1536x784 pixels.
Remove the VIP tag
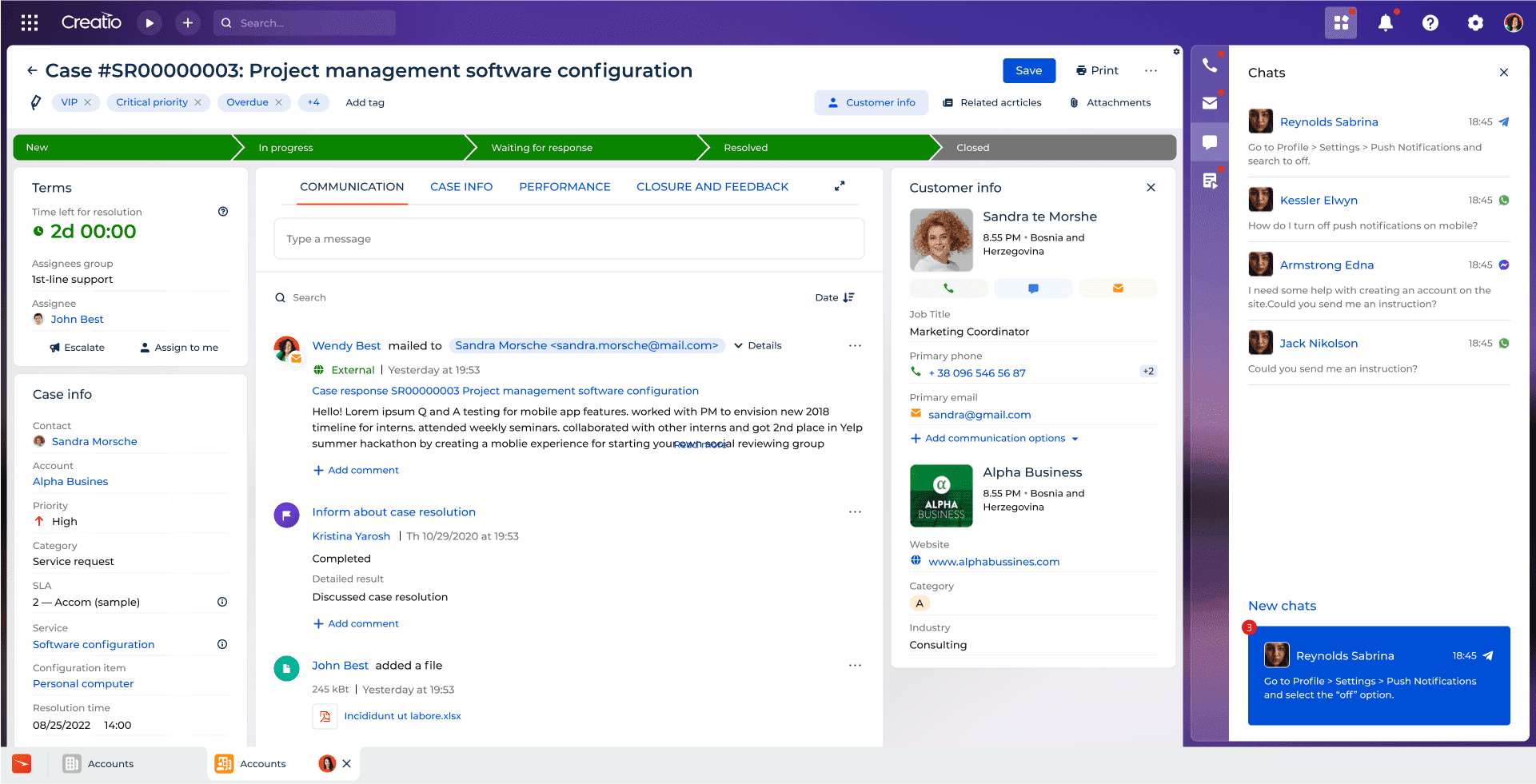tap(88, 102)
